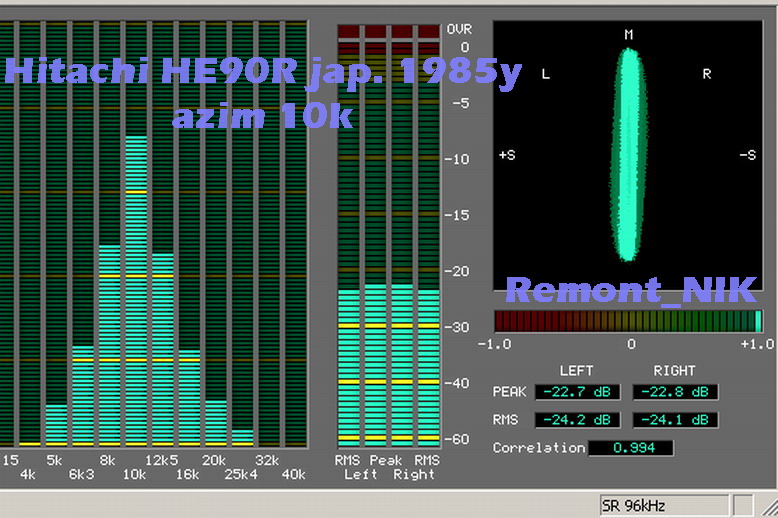The width and height of the screenshot is (778, 518).
Task: Select the 20k frequency band bar
Action: pyautogui.click(x=215, y=422)
